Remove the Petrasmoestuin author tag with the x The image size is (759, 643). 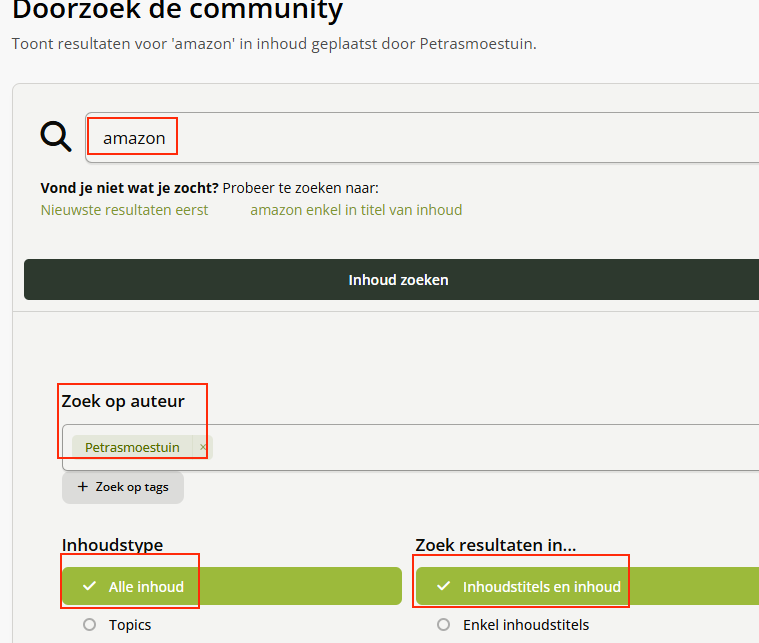[x=203, y=447]
